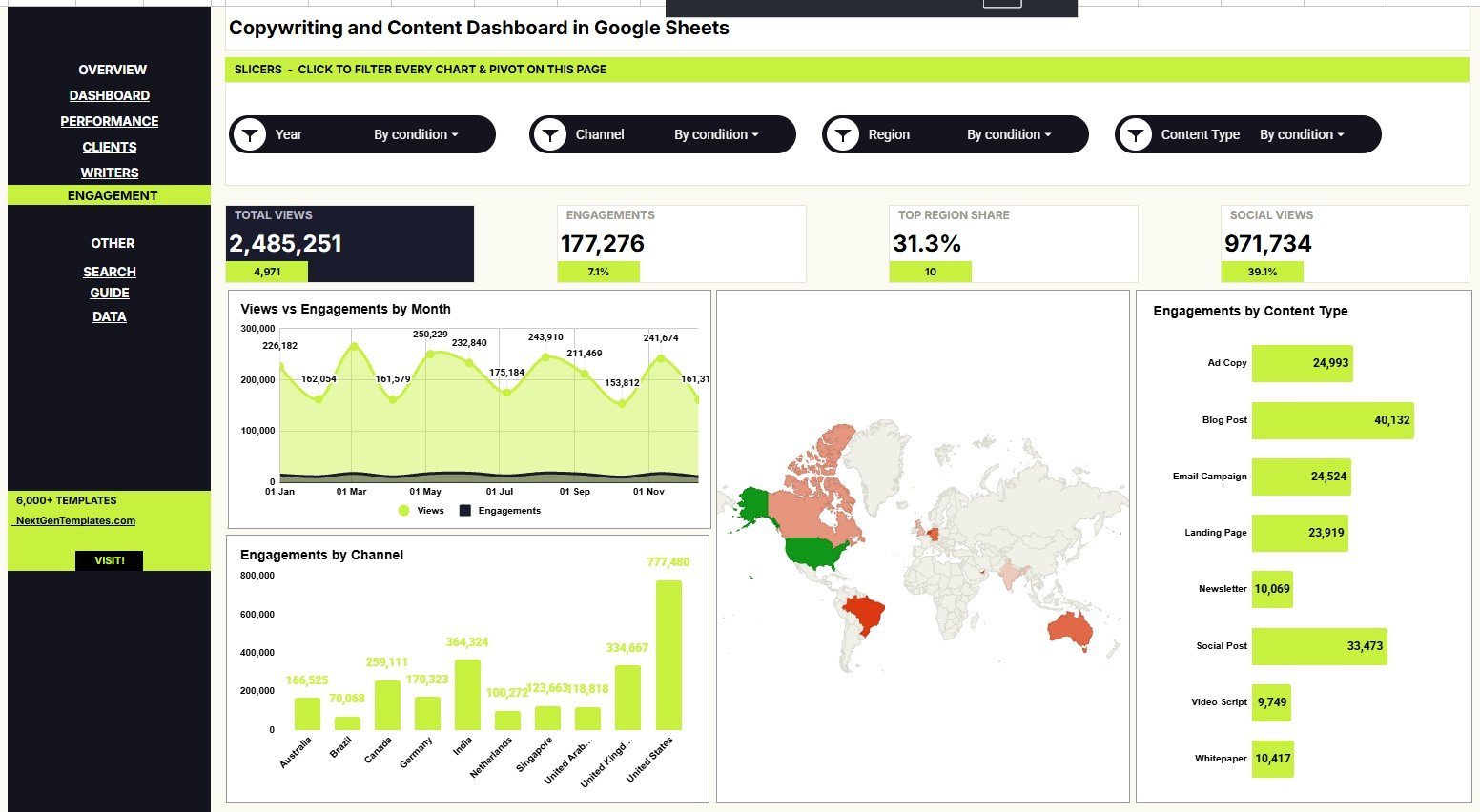Click the Engagements legend swatch
Screen dimensions: 1480x812
coord(465,511)
